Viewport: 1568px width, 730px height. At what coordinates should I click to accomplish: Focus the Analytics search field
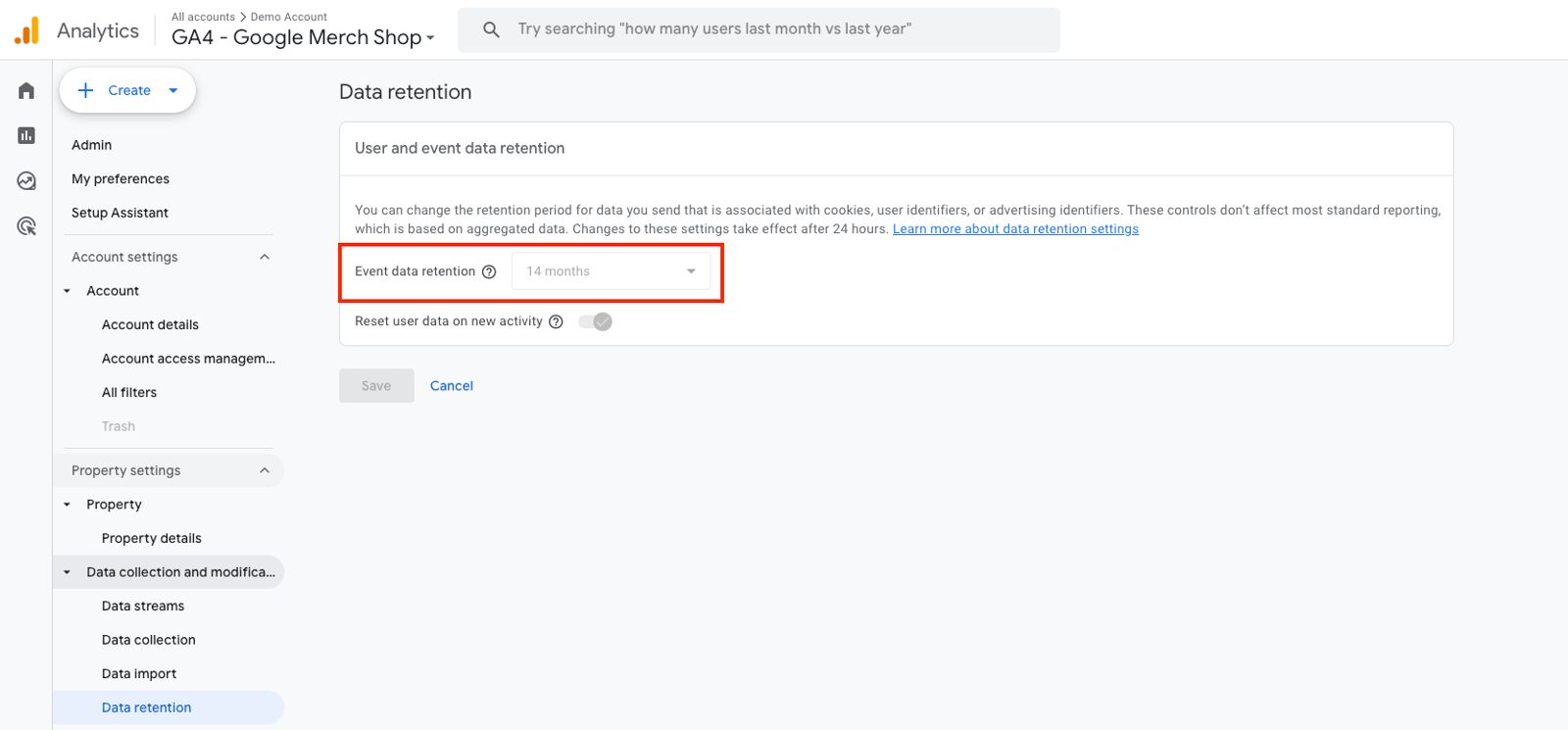click(x=759, y=29)
